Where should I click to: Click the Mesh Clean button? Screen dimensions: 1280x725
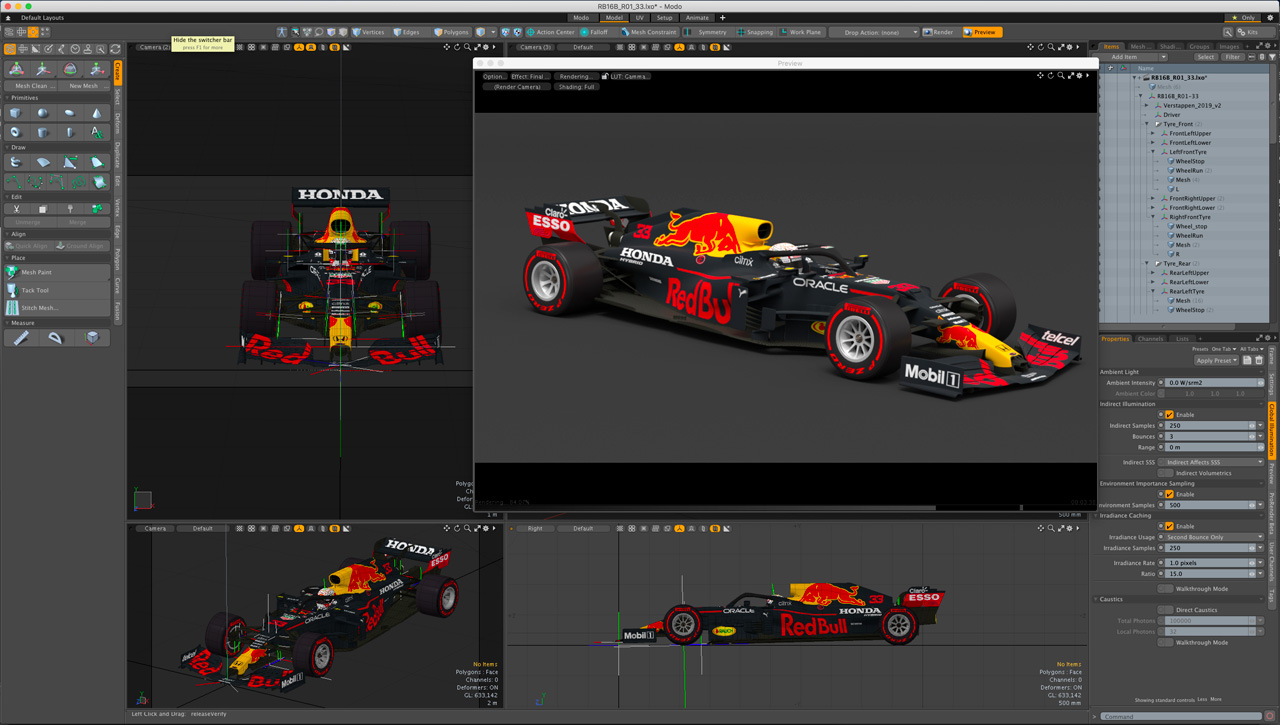point(31,86)
